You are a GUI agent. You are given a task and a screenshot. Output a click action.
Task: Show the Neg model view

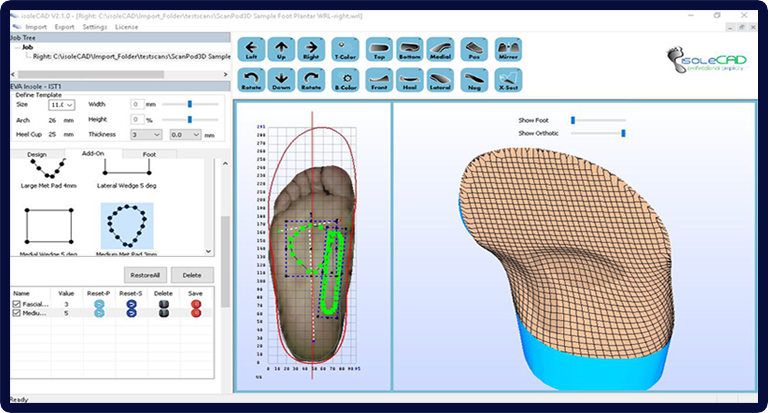click(474, 80)
